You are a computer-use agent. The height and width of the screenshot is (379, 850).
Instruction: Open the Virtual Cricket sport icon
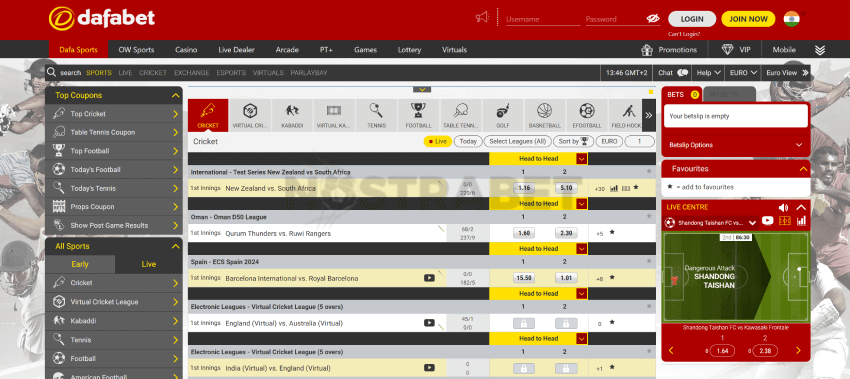tap(250, 115)
